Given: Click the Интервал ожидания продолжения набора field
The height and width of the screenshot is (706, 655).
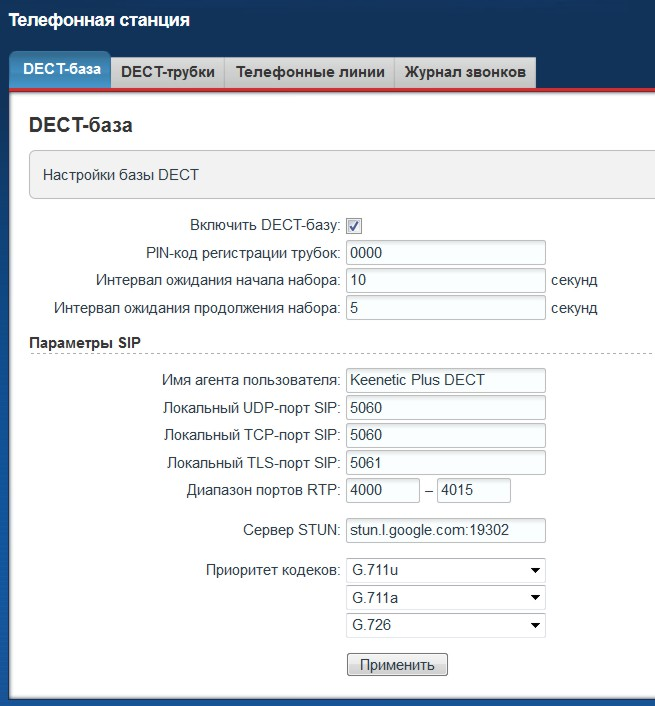Looking at the screenshot, I should point(445,308).
